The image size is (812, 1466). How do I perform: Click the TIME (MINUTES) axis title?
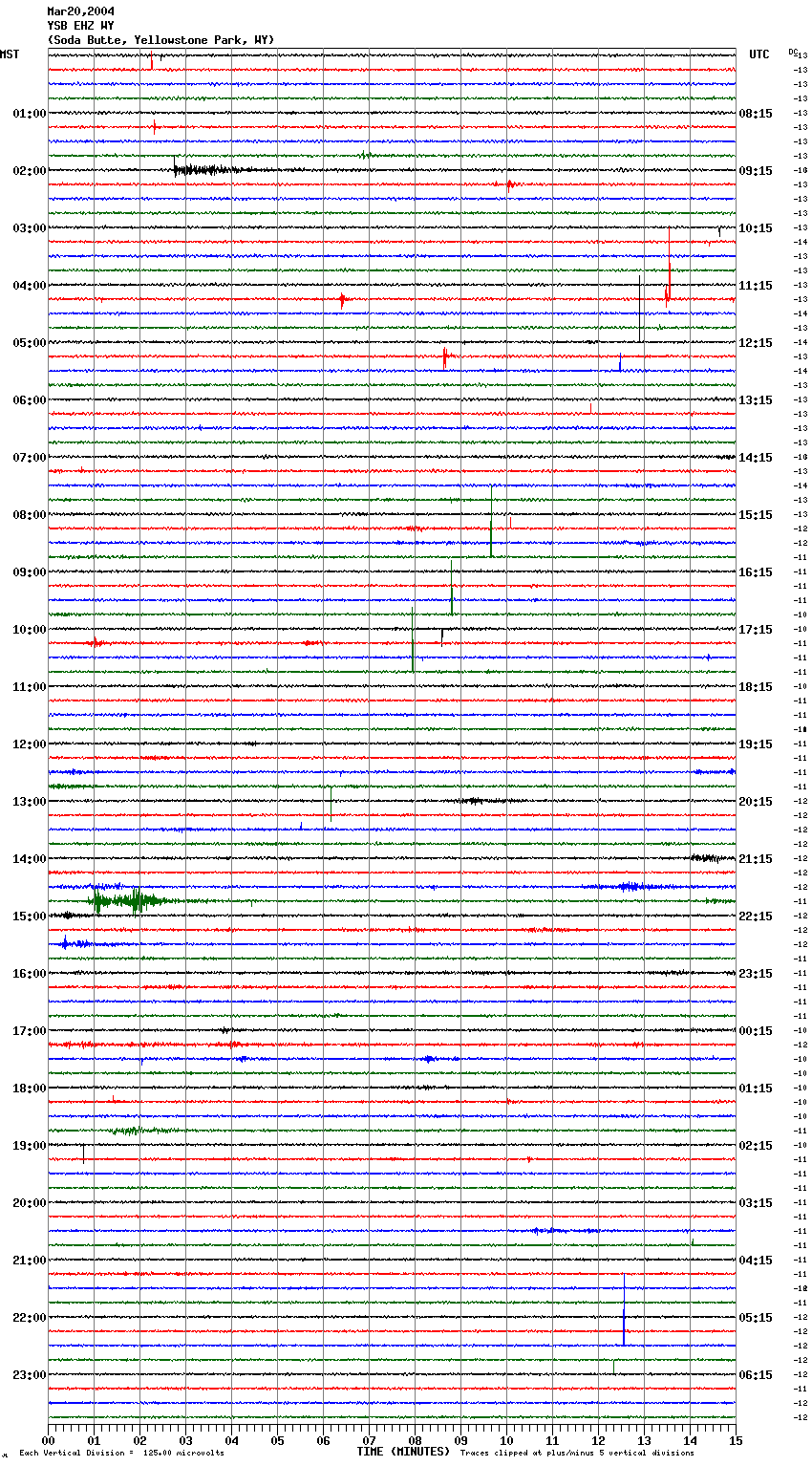[403, 1452]
